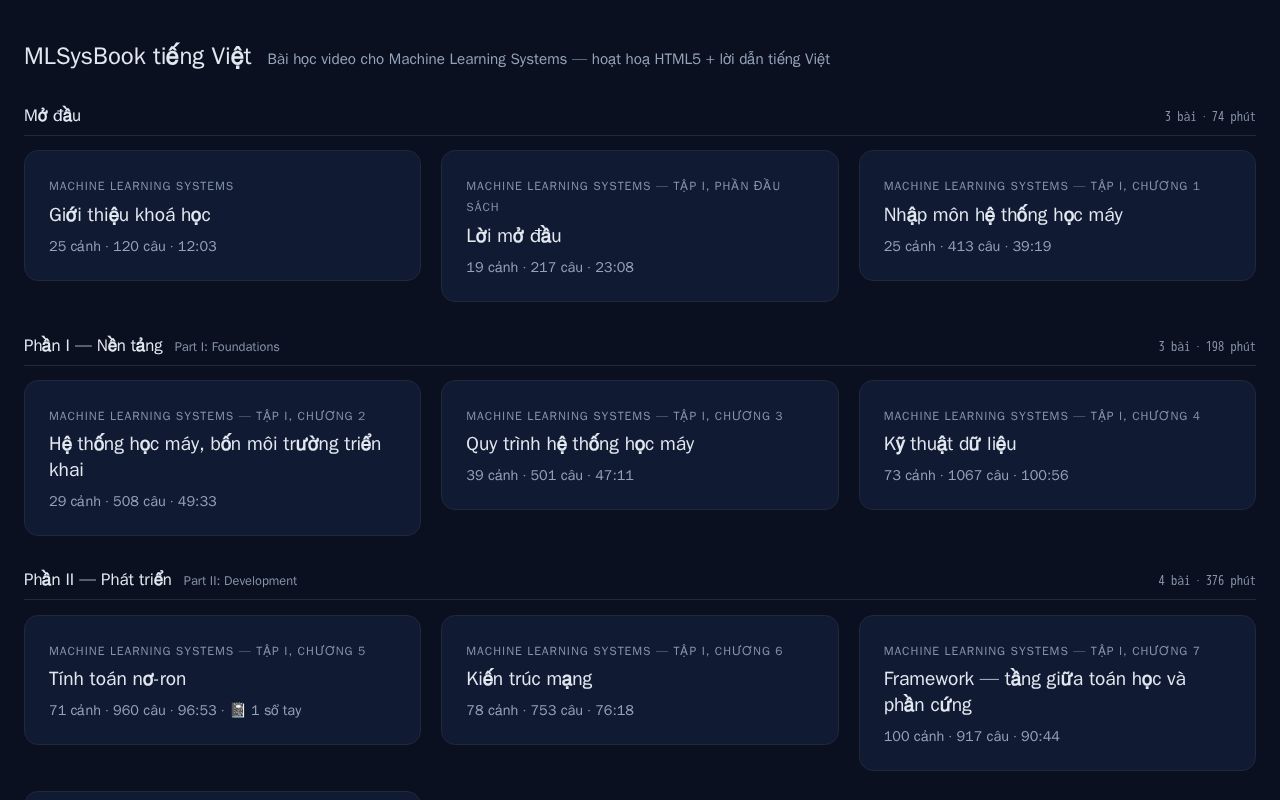Click the Phần II — Phát triển heading
Image resolution: width=1280 pixels, height=800 pixels.
98,580
